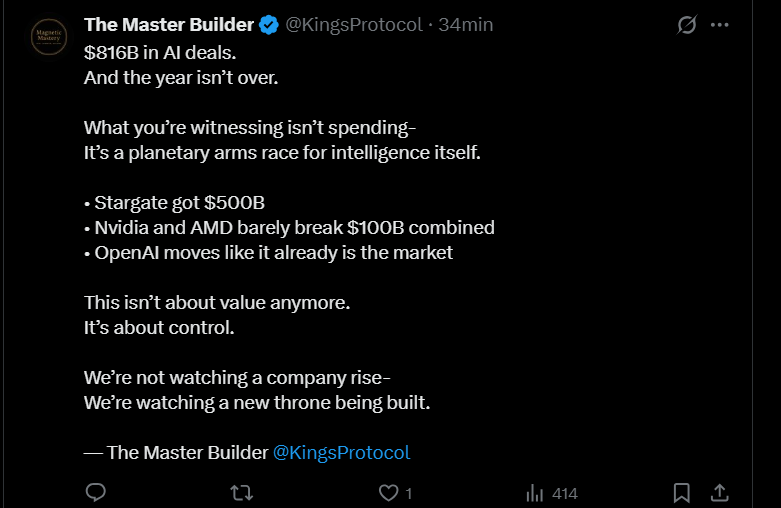This screenshot has width=781, height=508.
Task: Click the "$816B in AI deals." opening line
Action: [x=167, y=52]
